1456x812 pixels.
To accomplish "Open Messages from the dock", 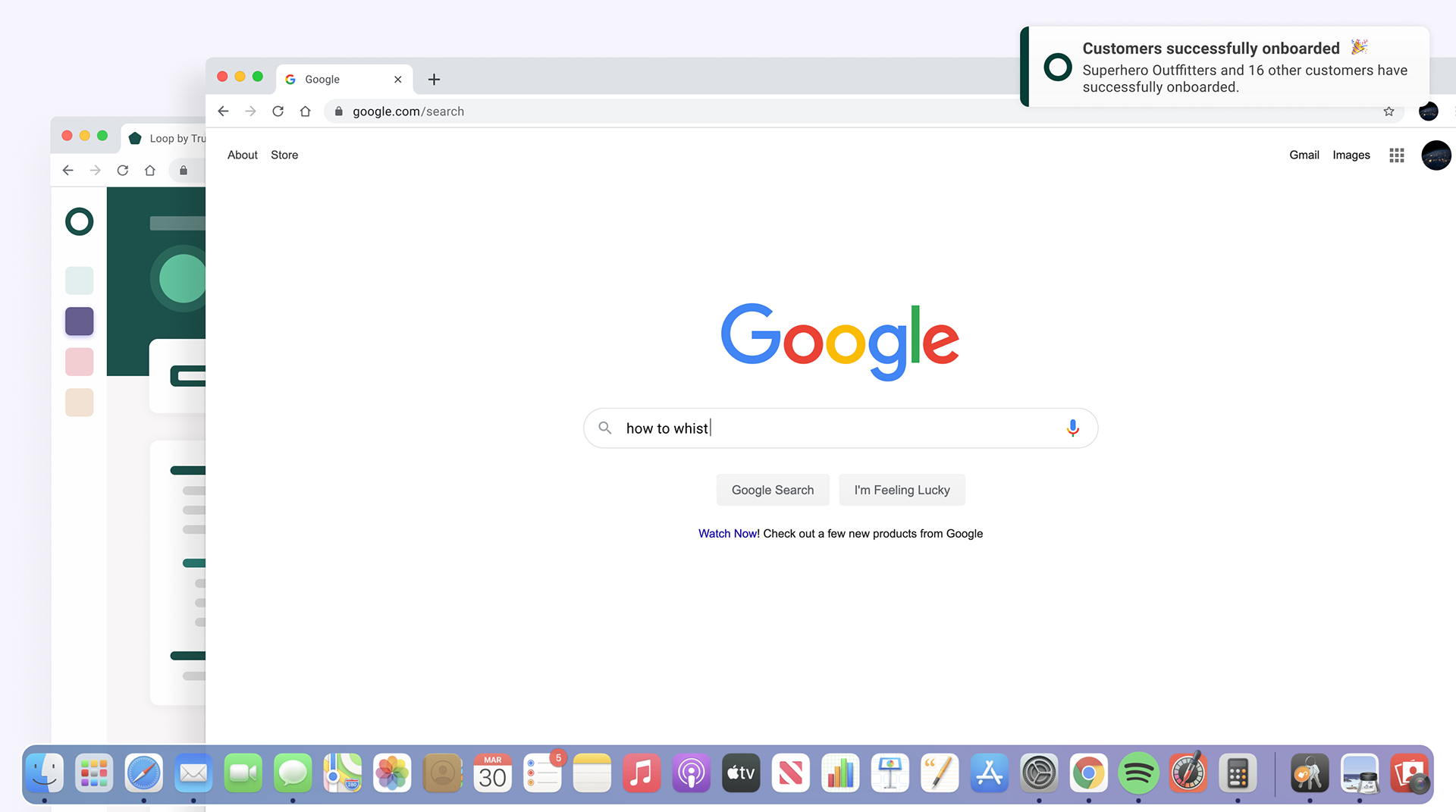I will [293, 773].
